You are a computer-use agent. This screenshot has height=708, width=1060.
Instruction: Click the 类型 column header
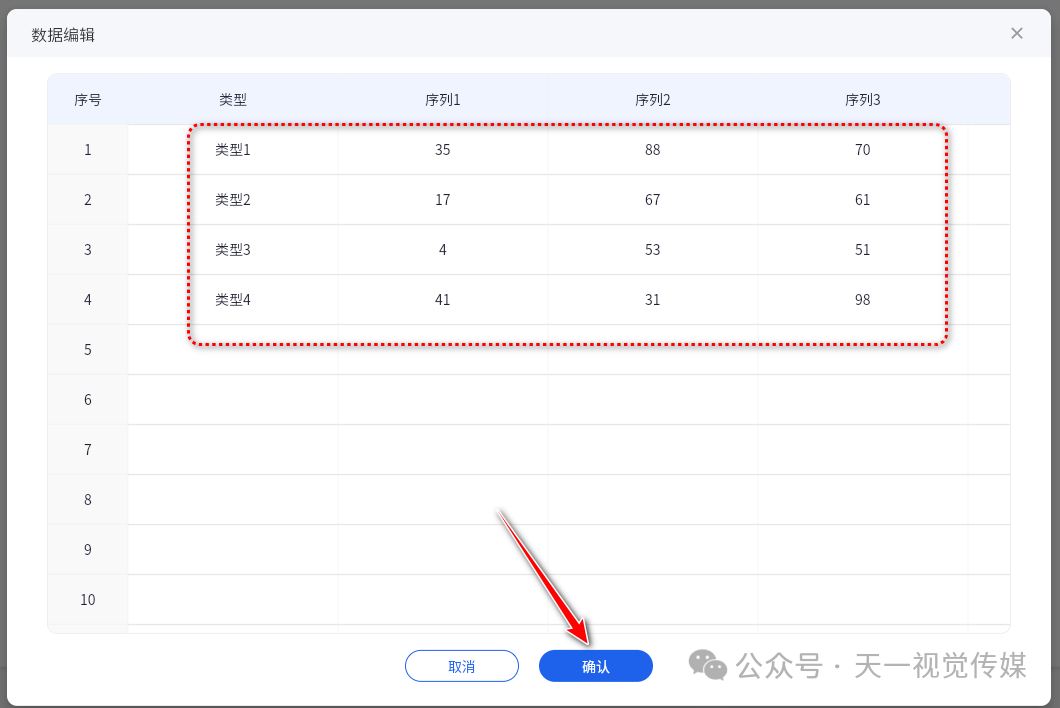point(232,99)
